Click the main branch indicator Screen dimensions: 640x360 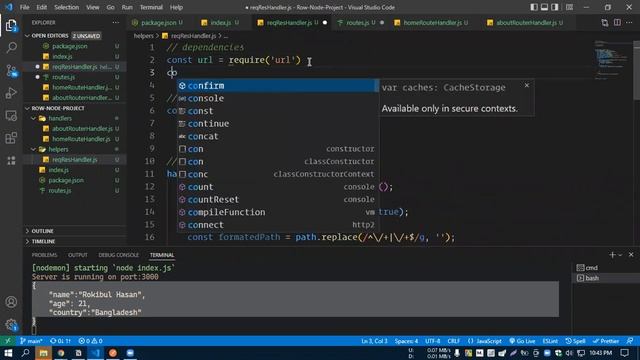pyautogui.click(x=31, y=341)
